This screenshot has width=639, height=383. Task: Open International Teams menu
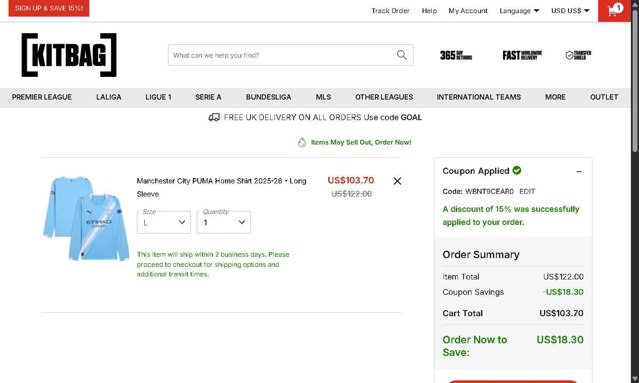(479, 97)
